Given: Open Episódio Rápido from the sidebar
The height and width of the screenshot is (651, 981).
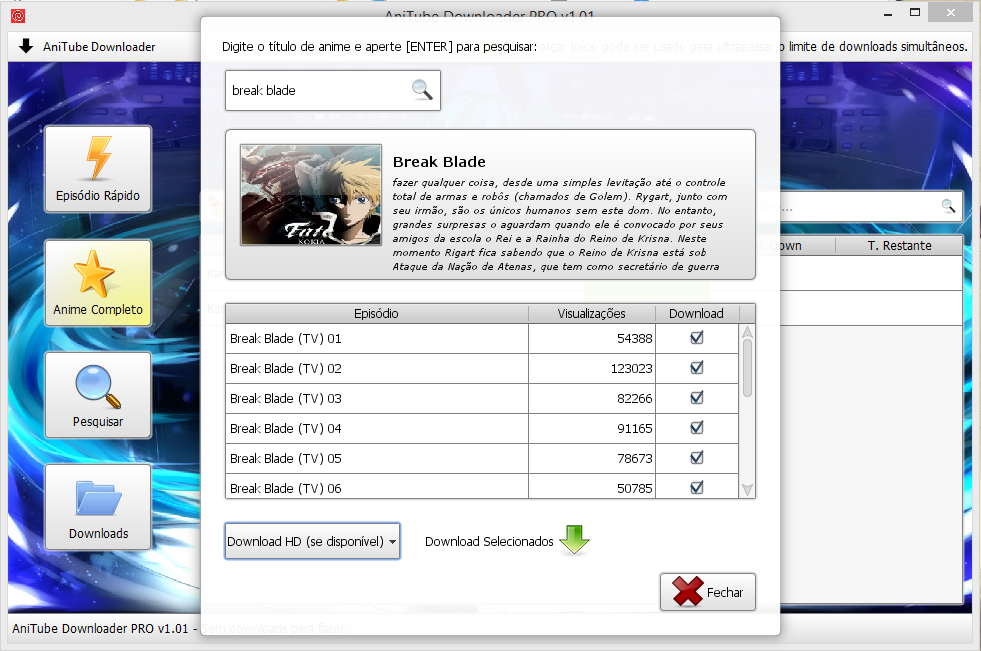Looking at the screenshot, I should pos(98,169).
